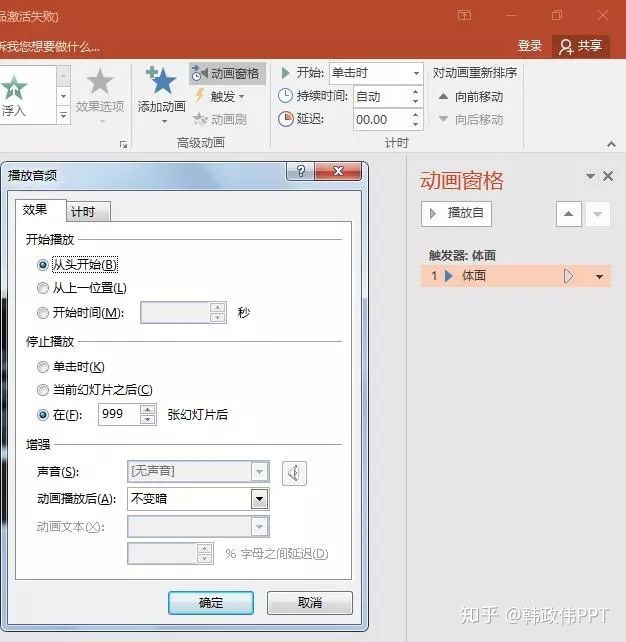The height and width of the screenshot is (642, 626).
Task: Open the animation group dialog launcher
Action: [x=123, y=145]
